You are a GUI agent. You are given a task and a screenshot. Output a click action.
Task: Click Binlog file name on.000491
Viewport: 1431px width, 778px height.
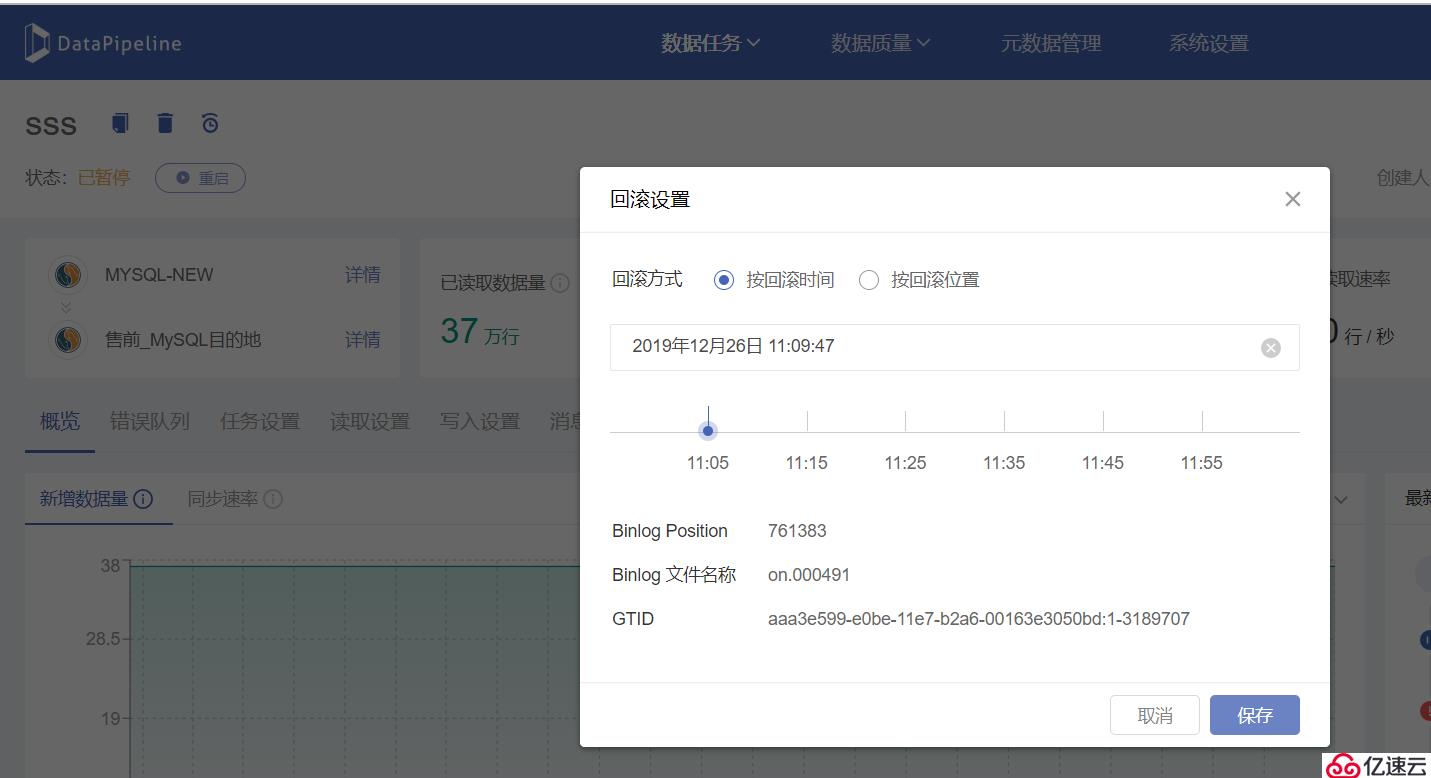[809, 575]
